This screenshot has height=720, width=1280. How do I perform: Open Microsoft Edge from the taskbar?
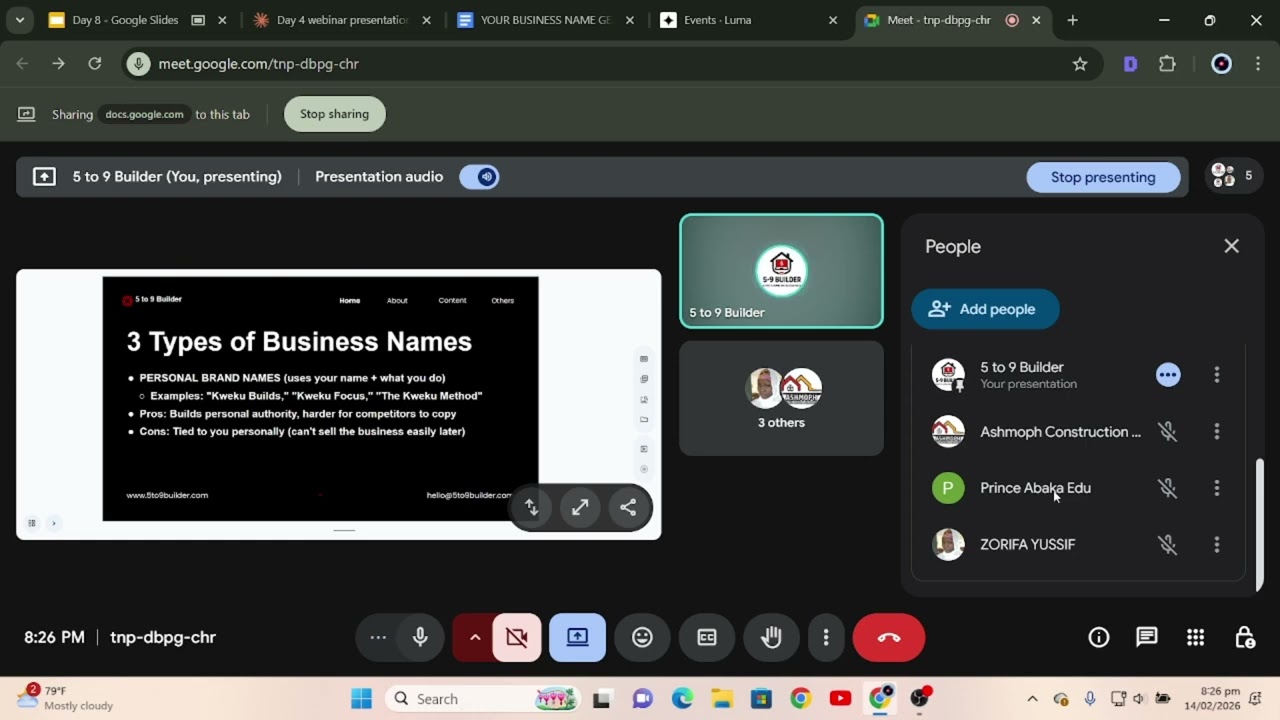coord(682,699)
